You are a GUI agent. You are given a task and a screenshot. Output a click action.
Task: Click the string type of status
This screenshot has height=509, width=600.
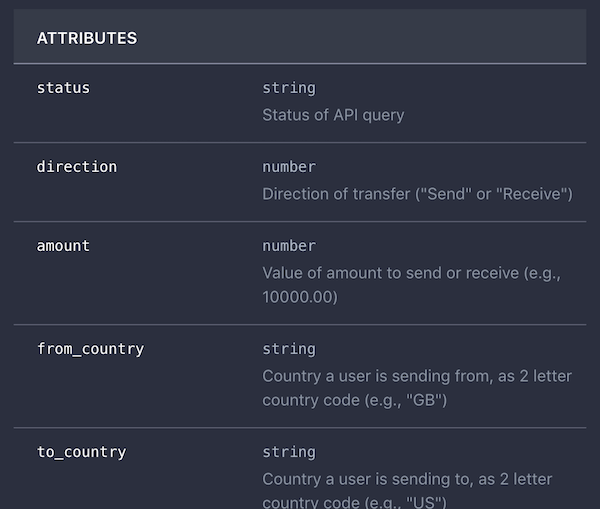coord(289,88)
